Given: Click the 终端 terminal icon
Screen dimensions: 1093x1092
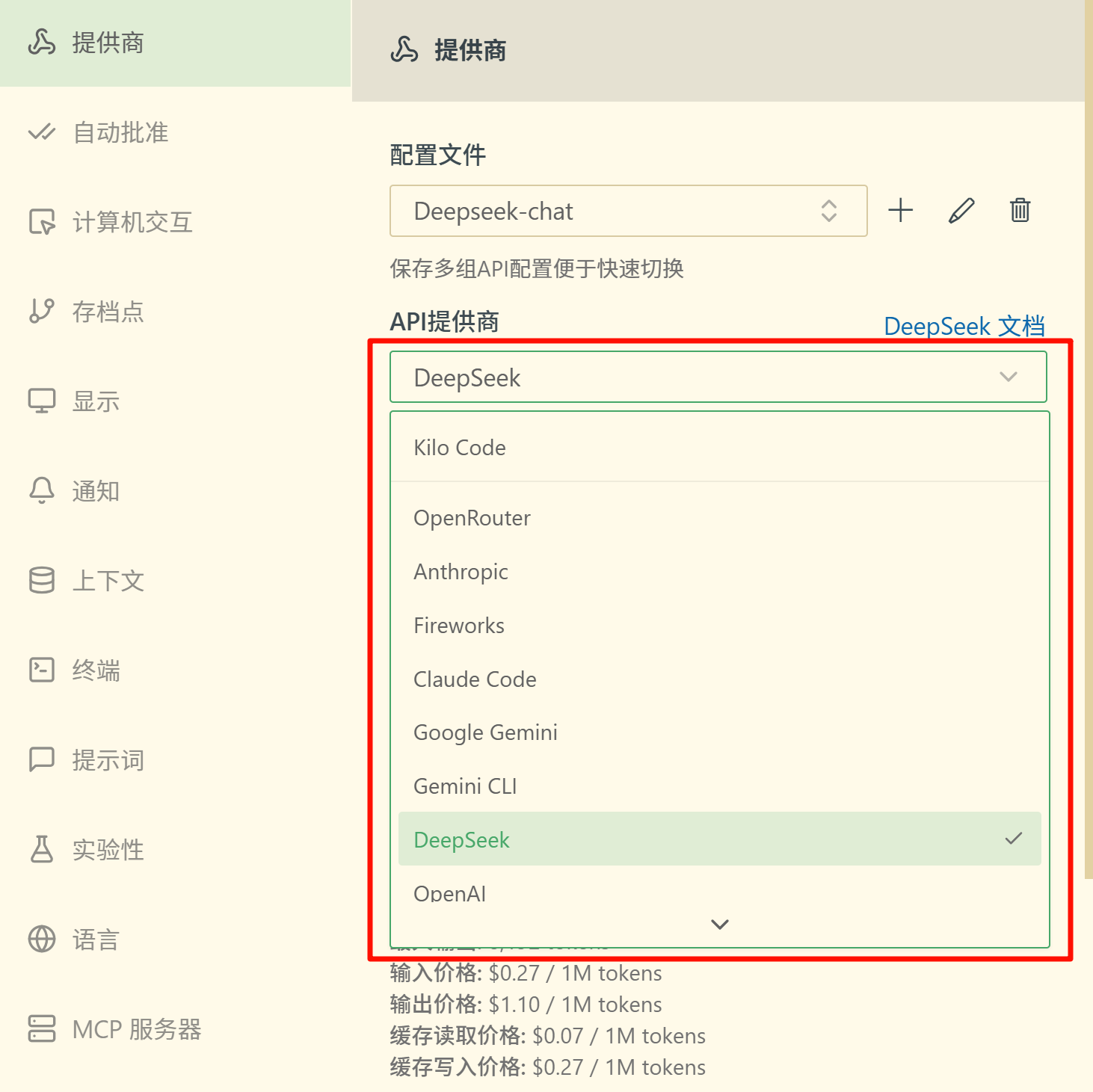Looking at the screenshot, I should [42, 670].
